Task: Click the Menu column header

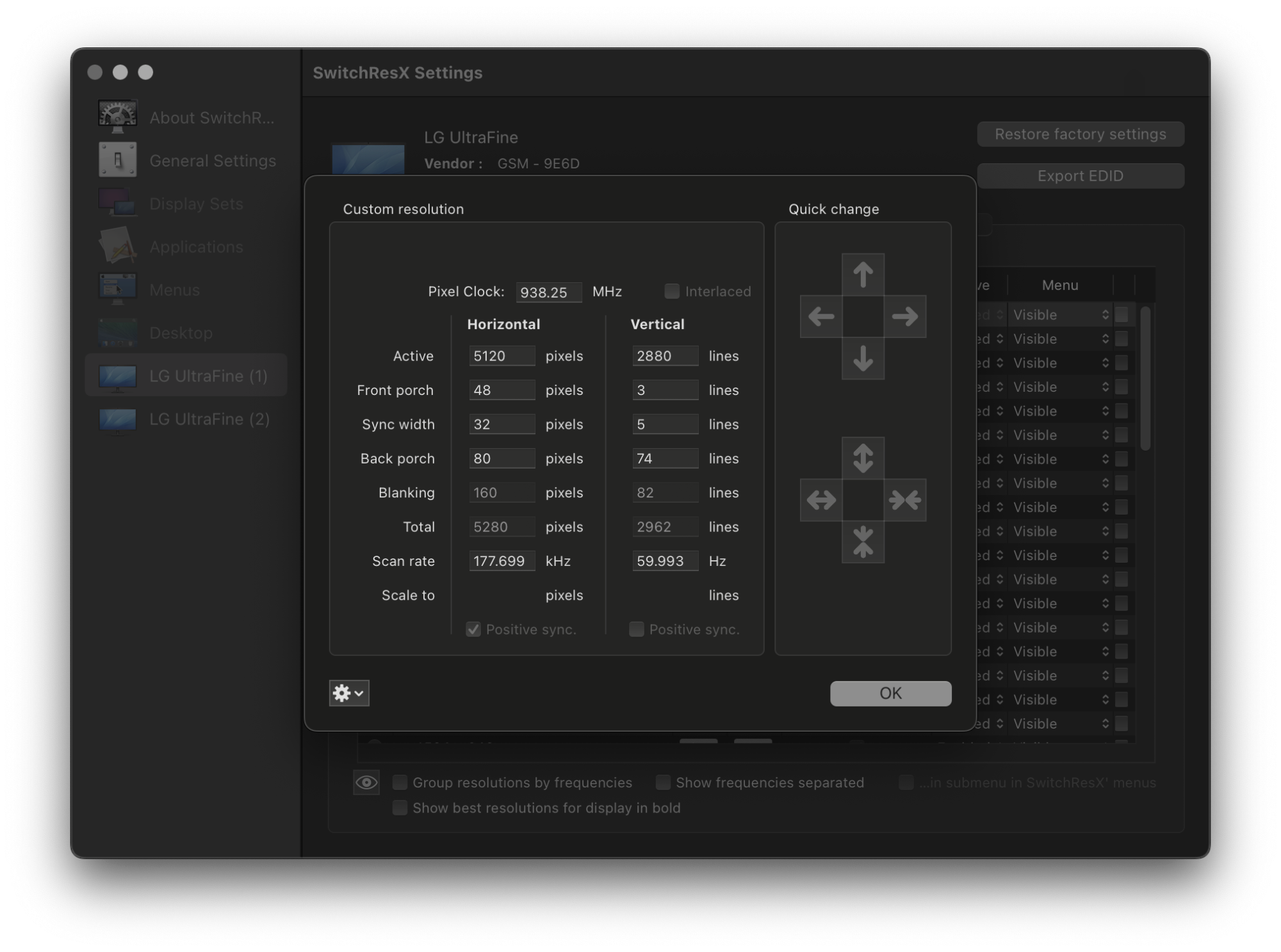Action: [x=1060, y=285]
